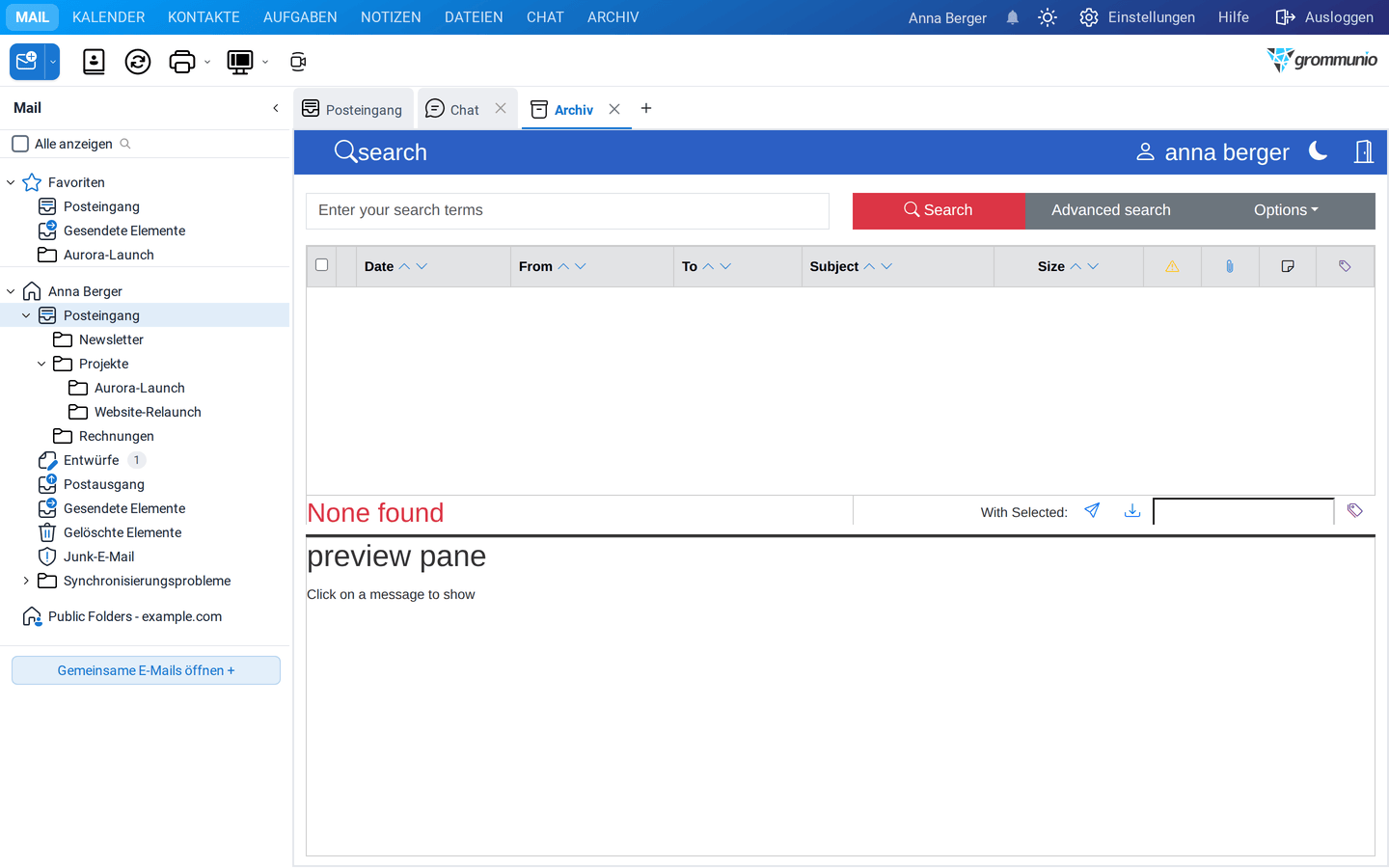Open the screen view layout icon
The width and height of the screenshot is (1389, 868).
[239, 62]
